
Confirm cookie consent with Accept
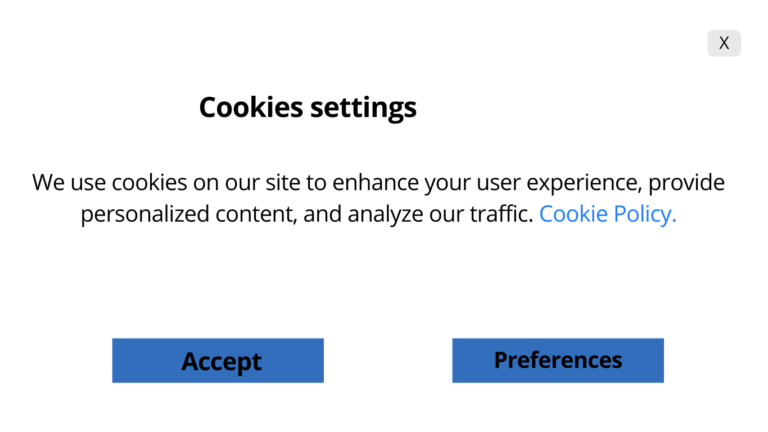218,360
